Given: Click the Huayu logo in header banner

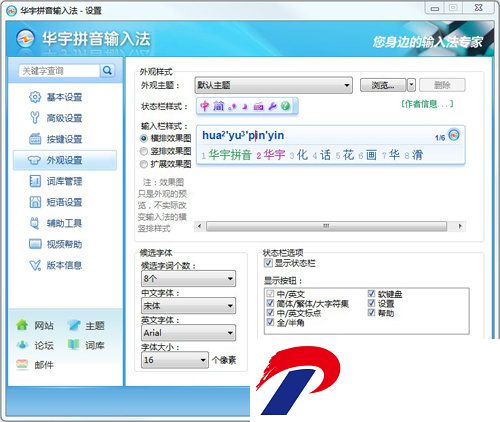Looking at the screenshot, I should (25, 39).
